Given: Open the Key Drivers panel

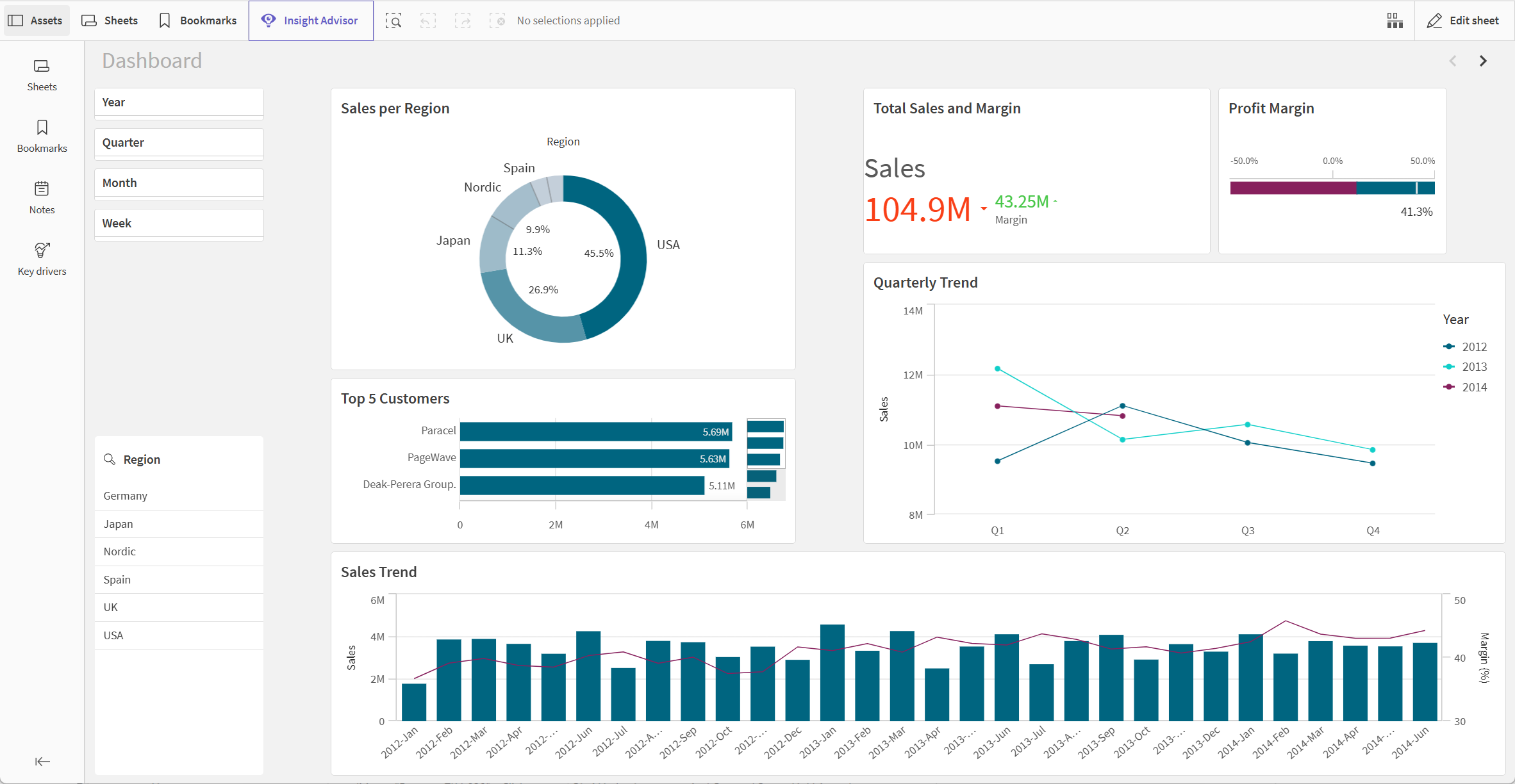Looking at the screenshot, I should point(41,259).
